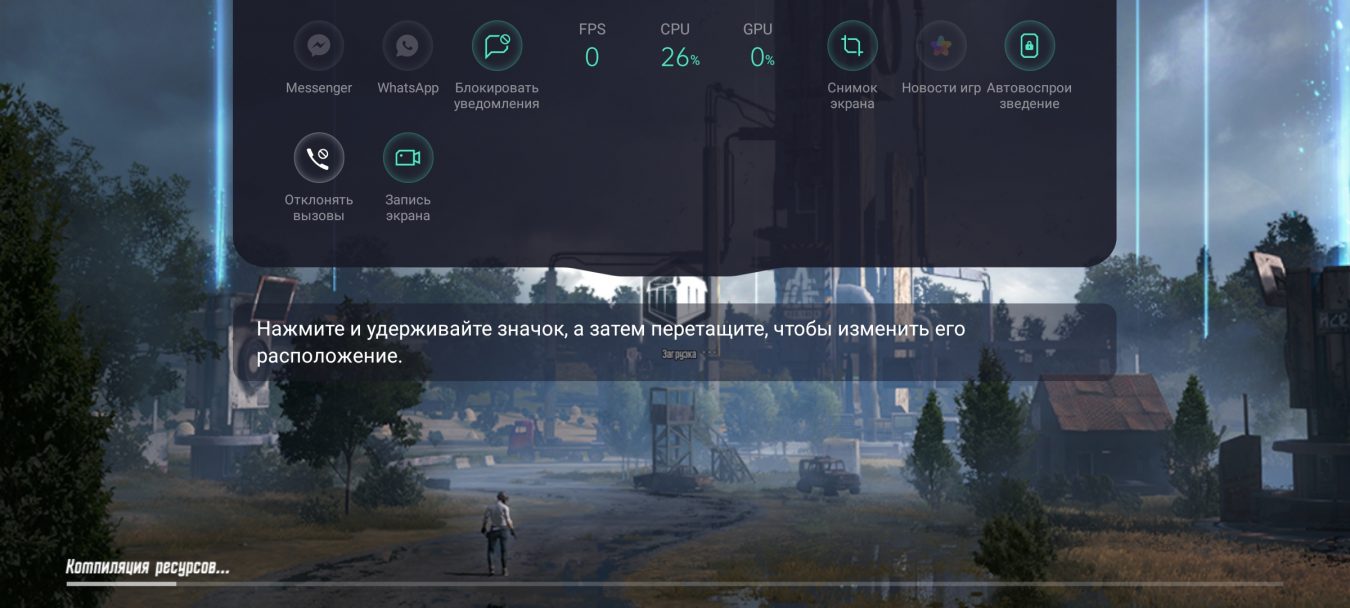Click the Загрузка text under the logo
1350x608 pixels.
click(x=679, y=354)
